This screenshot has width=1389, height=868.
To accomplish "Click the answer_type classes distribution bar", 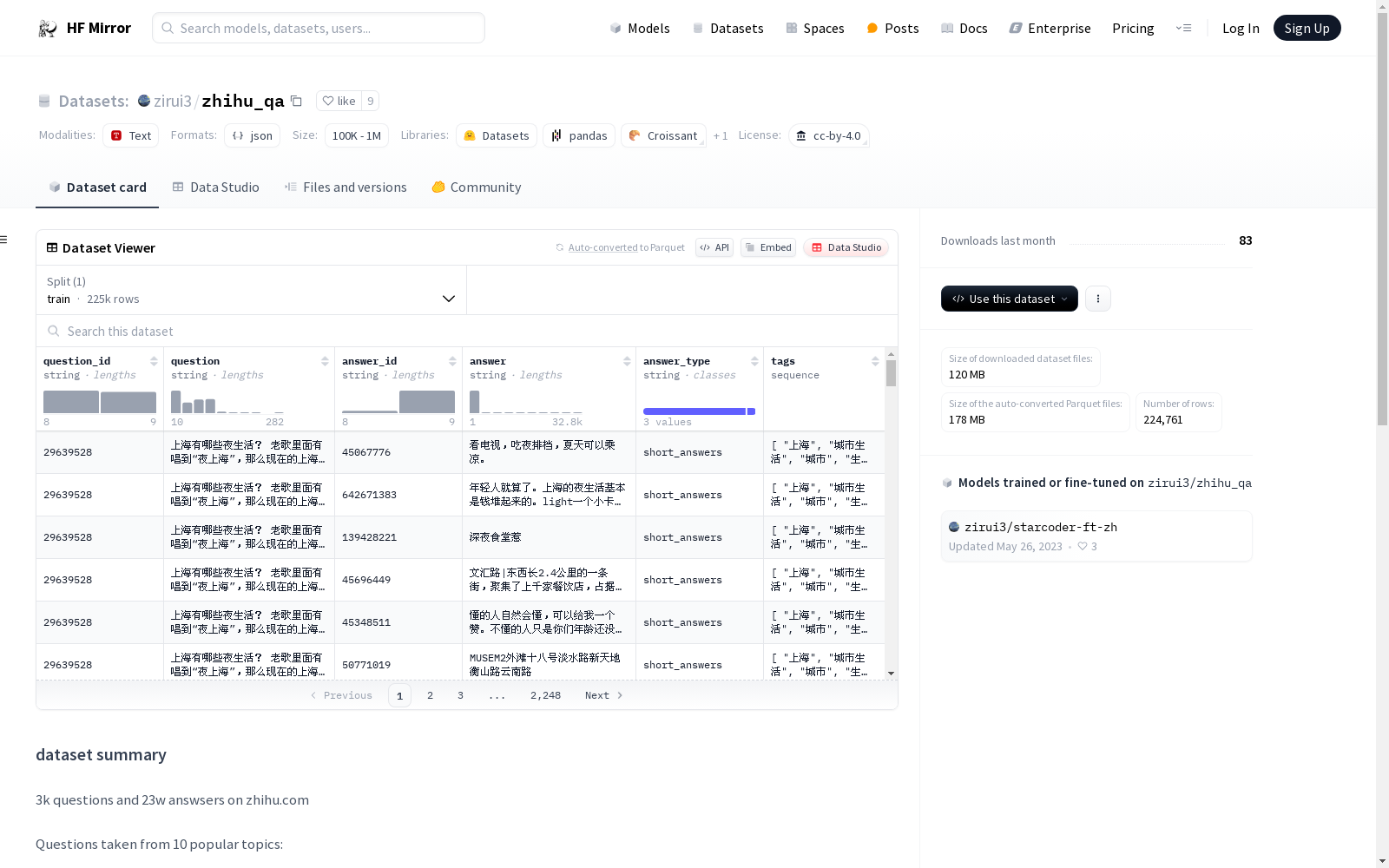I will coord(699,411).
